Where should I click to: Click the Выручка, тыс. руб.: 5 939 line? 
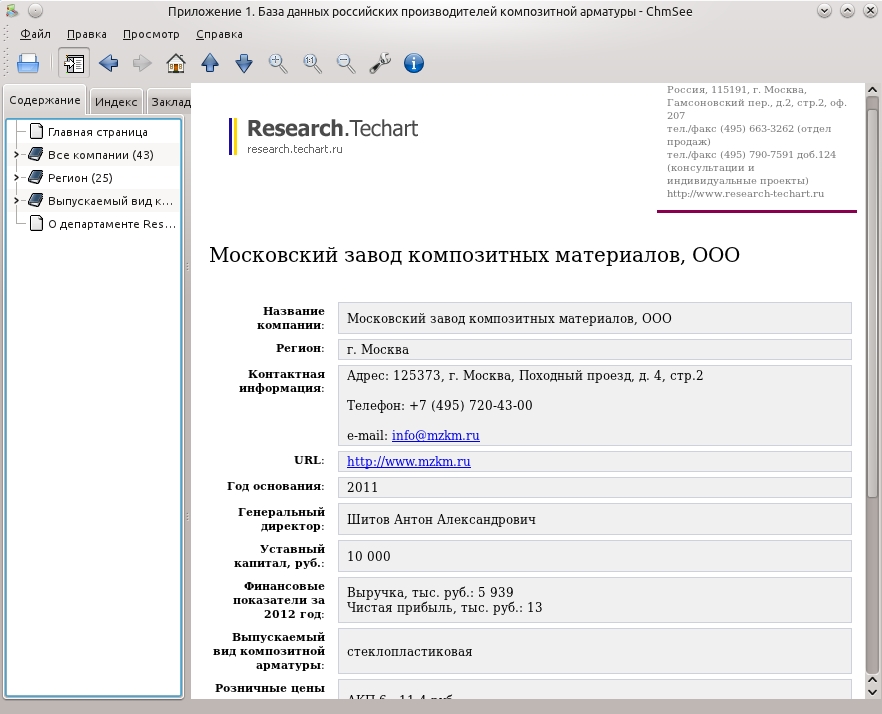(x=430, y=592)
